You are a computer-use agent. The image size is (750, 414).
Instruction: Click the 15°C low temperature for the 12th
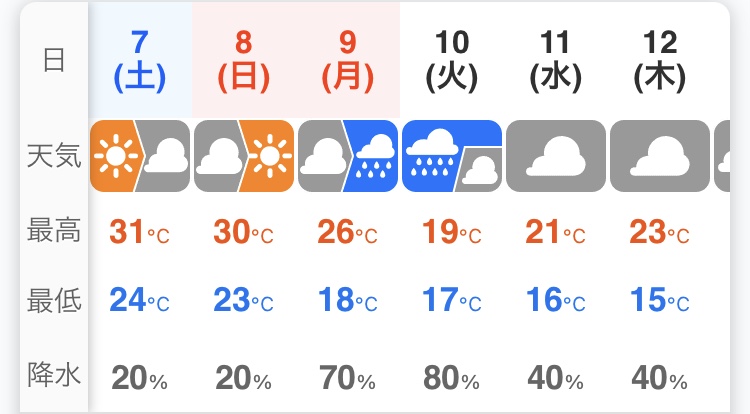click(660, 300)
